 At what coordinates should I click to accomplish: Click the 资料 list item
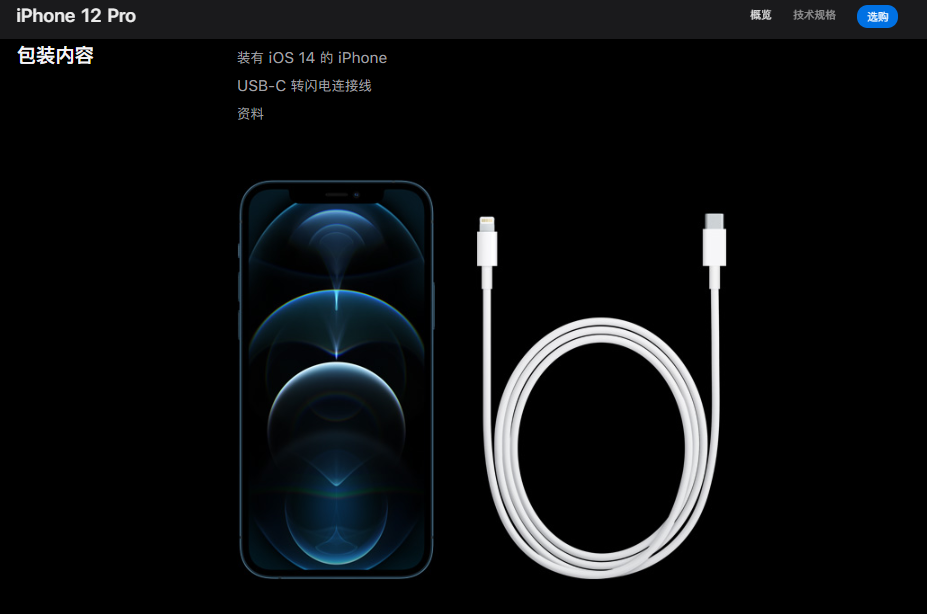coord(250,113)
